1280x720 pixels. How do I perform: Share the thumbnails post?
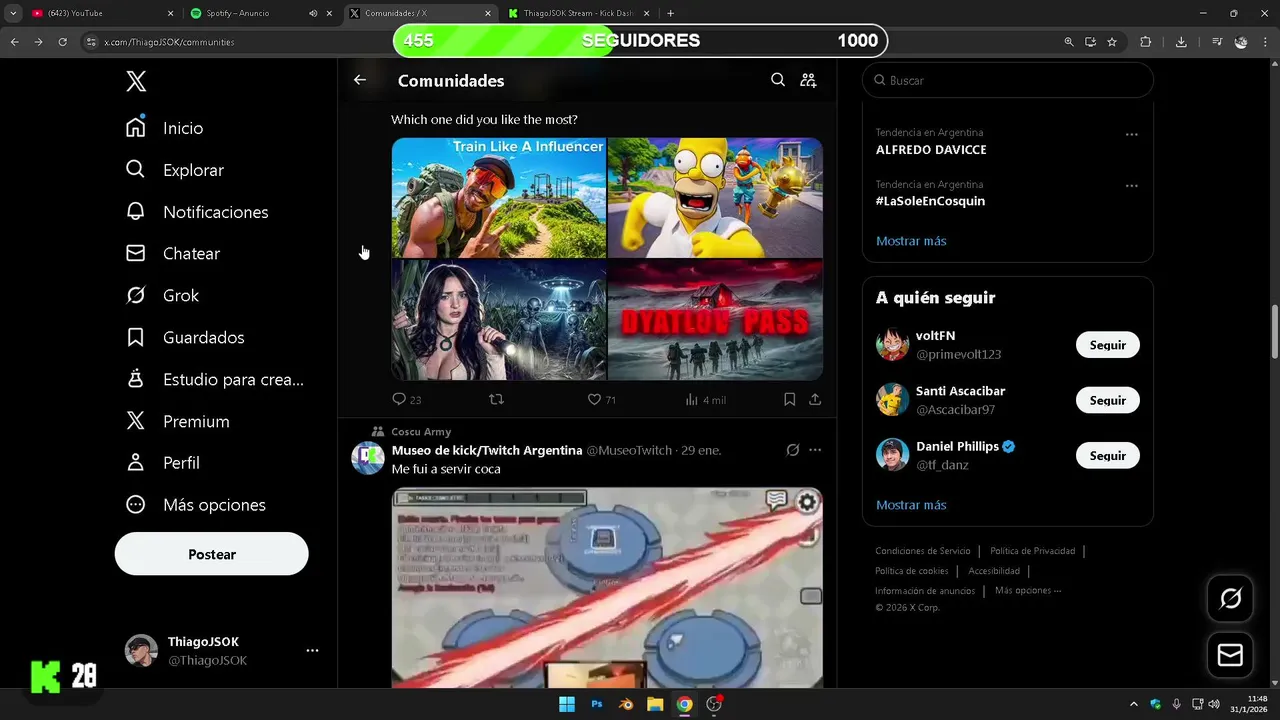click(815, 399)
